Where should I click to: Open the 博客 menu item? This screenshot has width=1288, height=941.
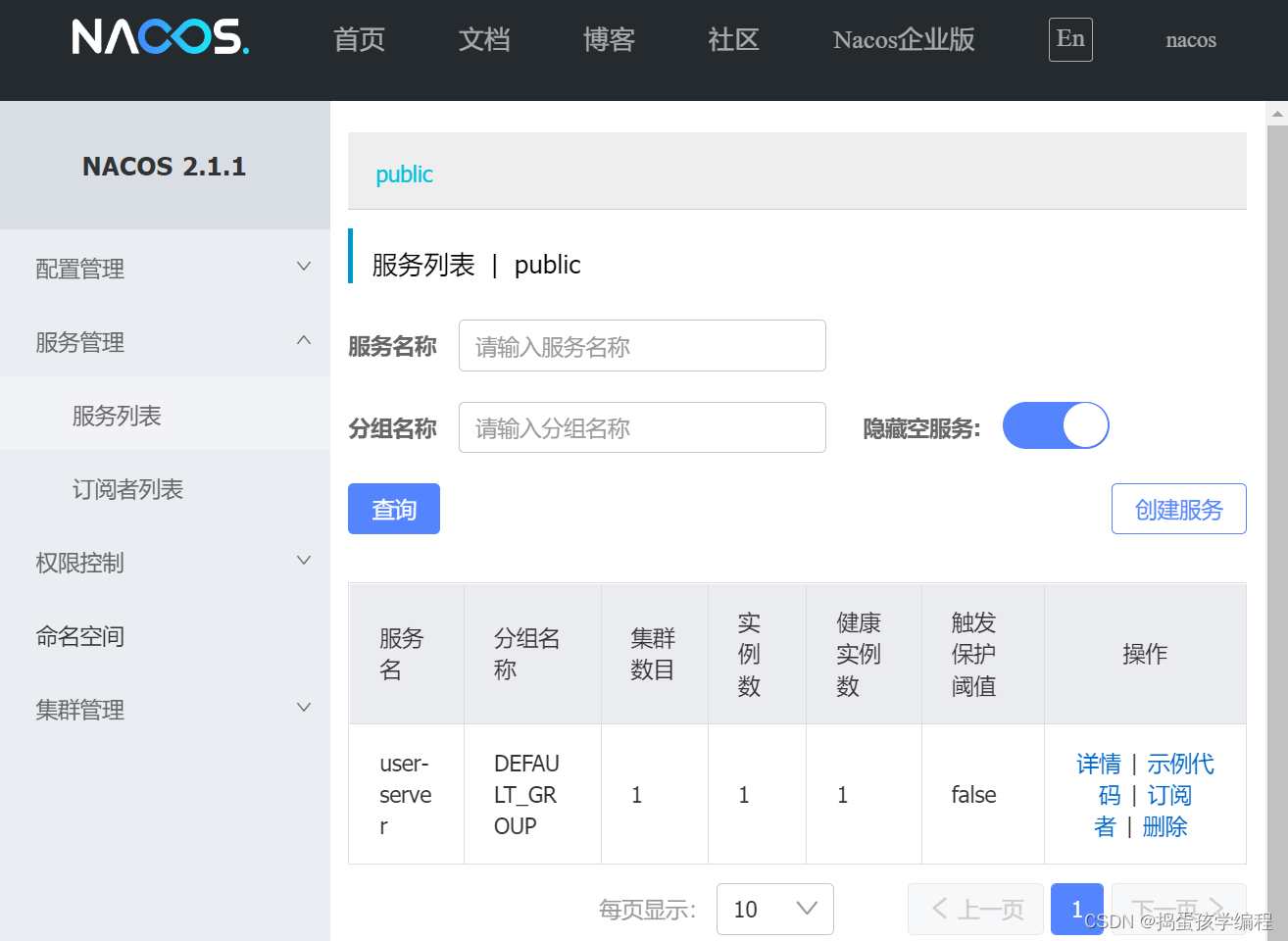[x=609, y=40]
